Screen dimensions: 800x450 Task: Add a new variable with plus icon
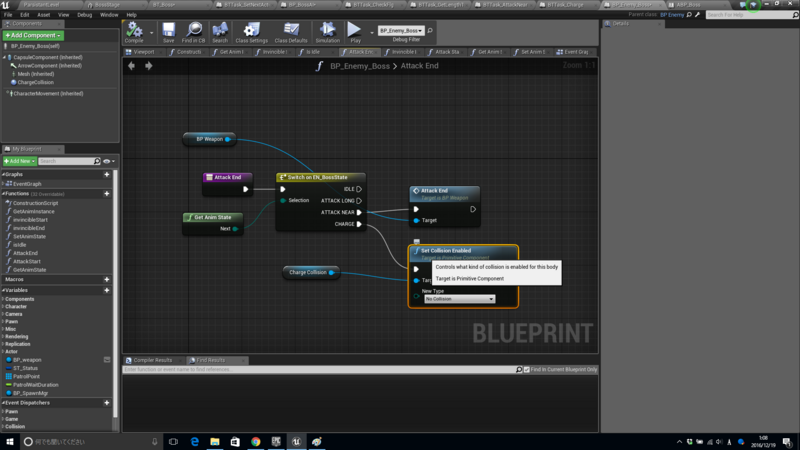click(x=107, y=290)
